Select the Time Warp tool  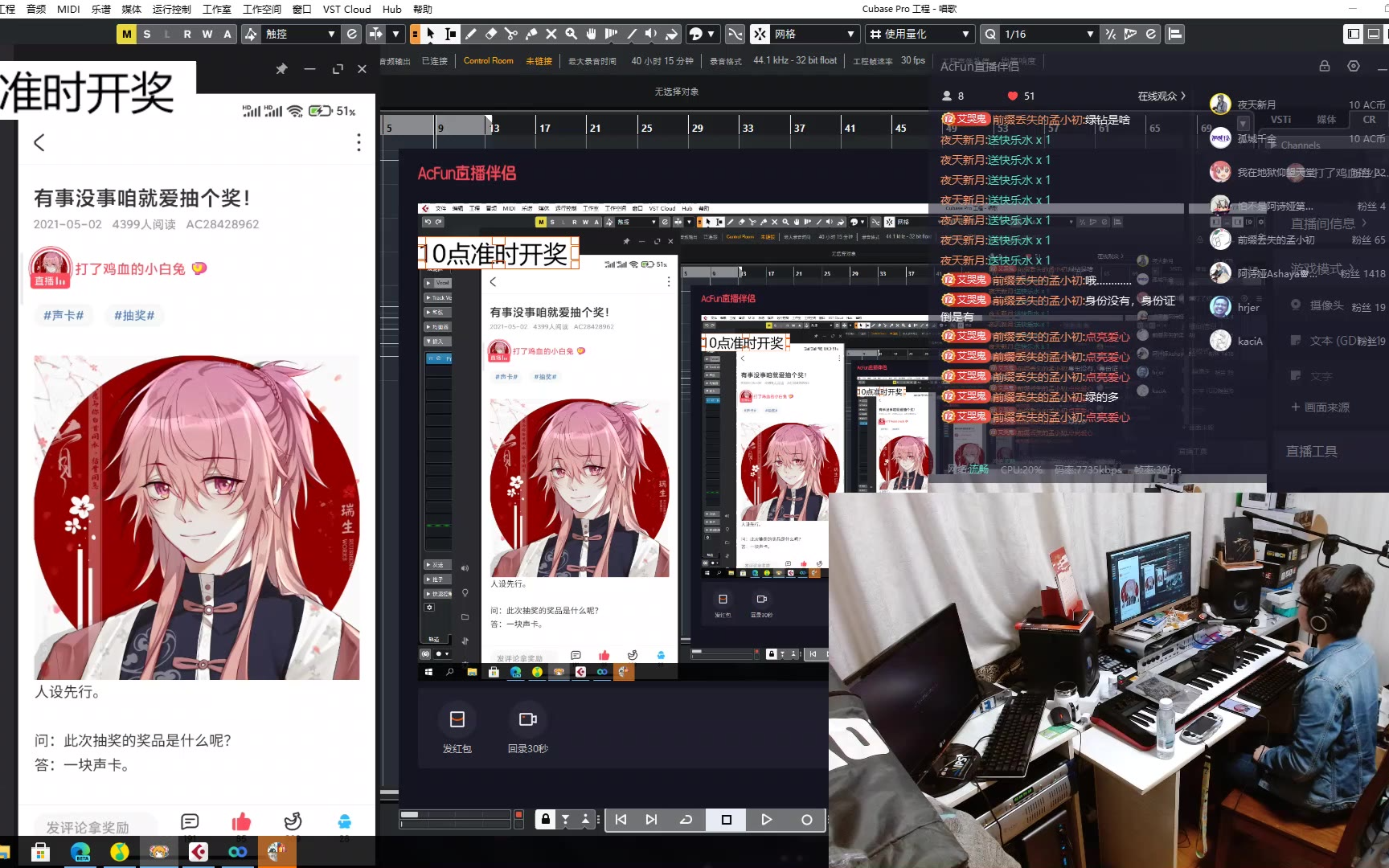pos(612,34)
